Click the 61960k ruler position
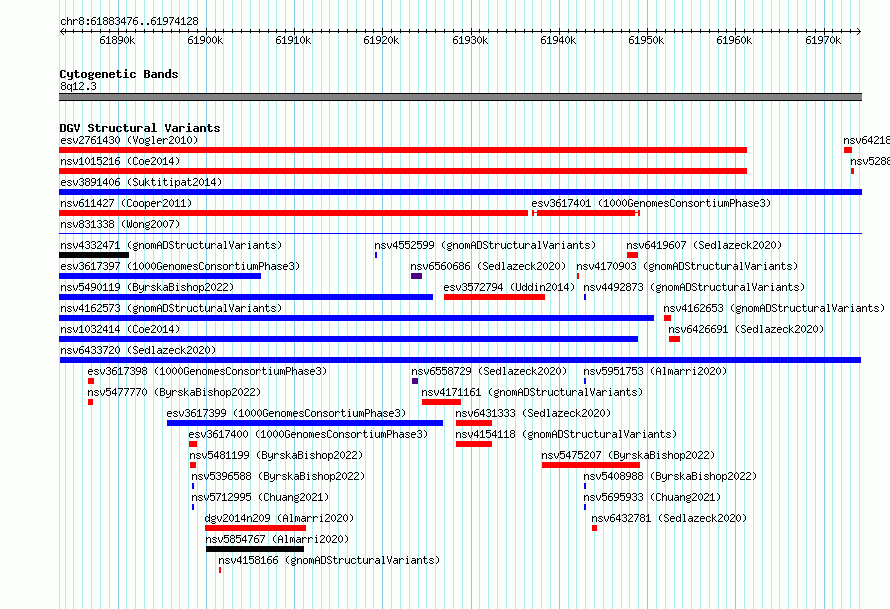Image resolution: width=890 pixels, height=609 pixels. [x=734, y=40]
